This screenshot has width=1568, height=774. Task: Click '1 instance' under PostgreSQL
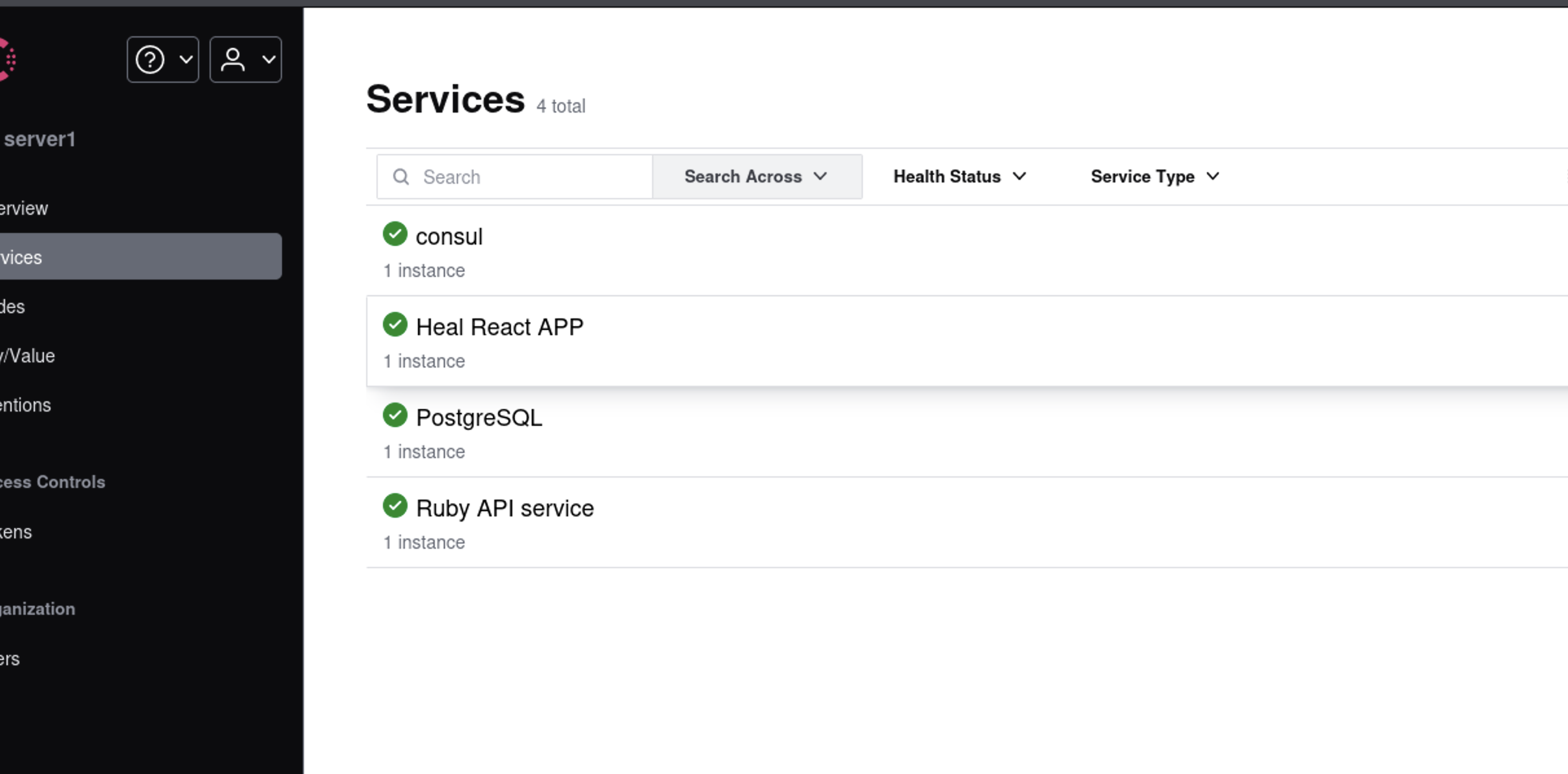(x=424, y=452)
